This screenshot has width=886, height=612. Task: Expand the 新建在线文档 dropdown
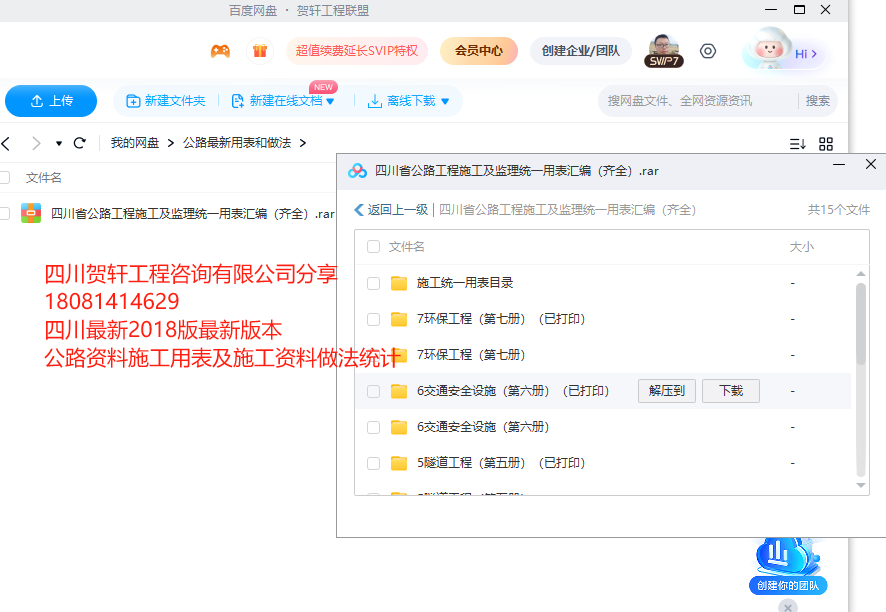[x=331, y=102]
